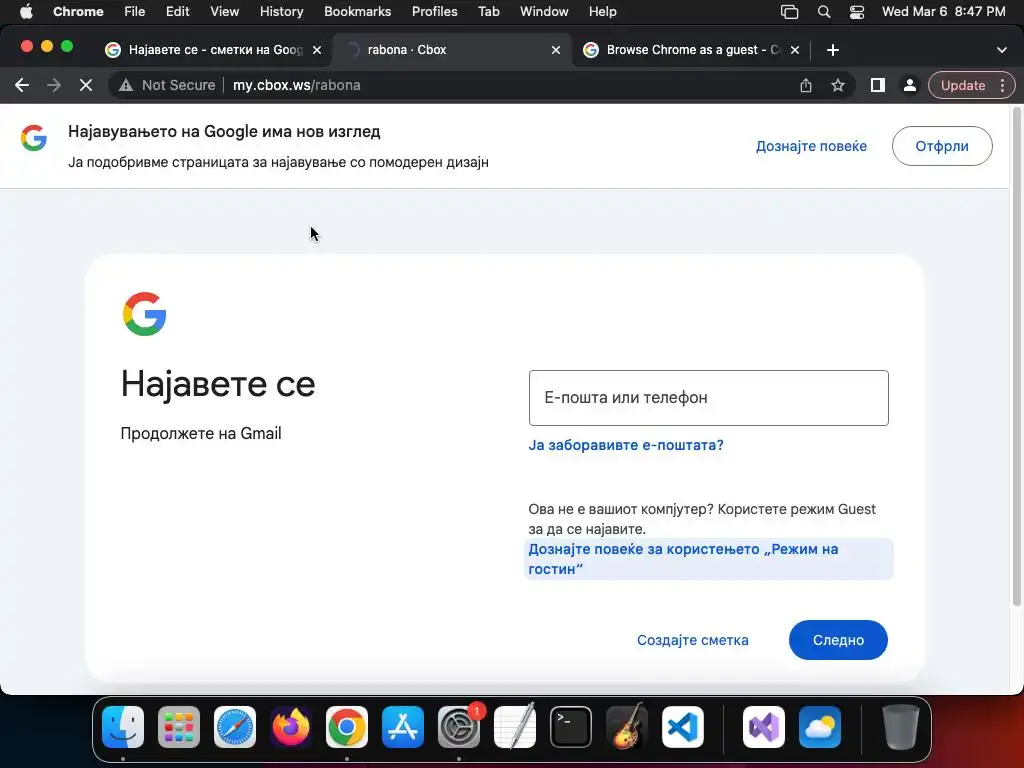Open the File menu
Viewport: 1024px width, 768px height.
point(135,12)
